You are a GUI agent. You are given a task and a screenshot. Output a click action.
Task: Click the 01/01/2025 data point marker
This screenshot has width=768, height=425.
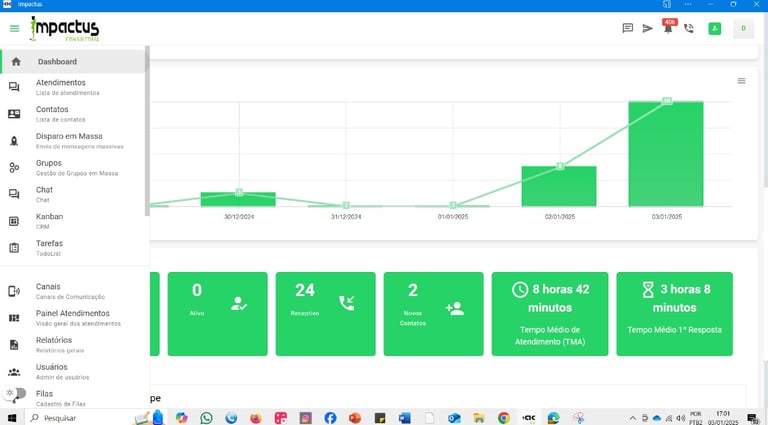(453, 205)
